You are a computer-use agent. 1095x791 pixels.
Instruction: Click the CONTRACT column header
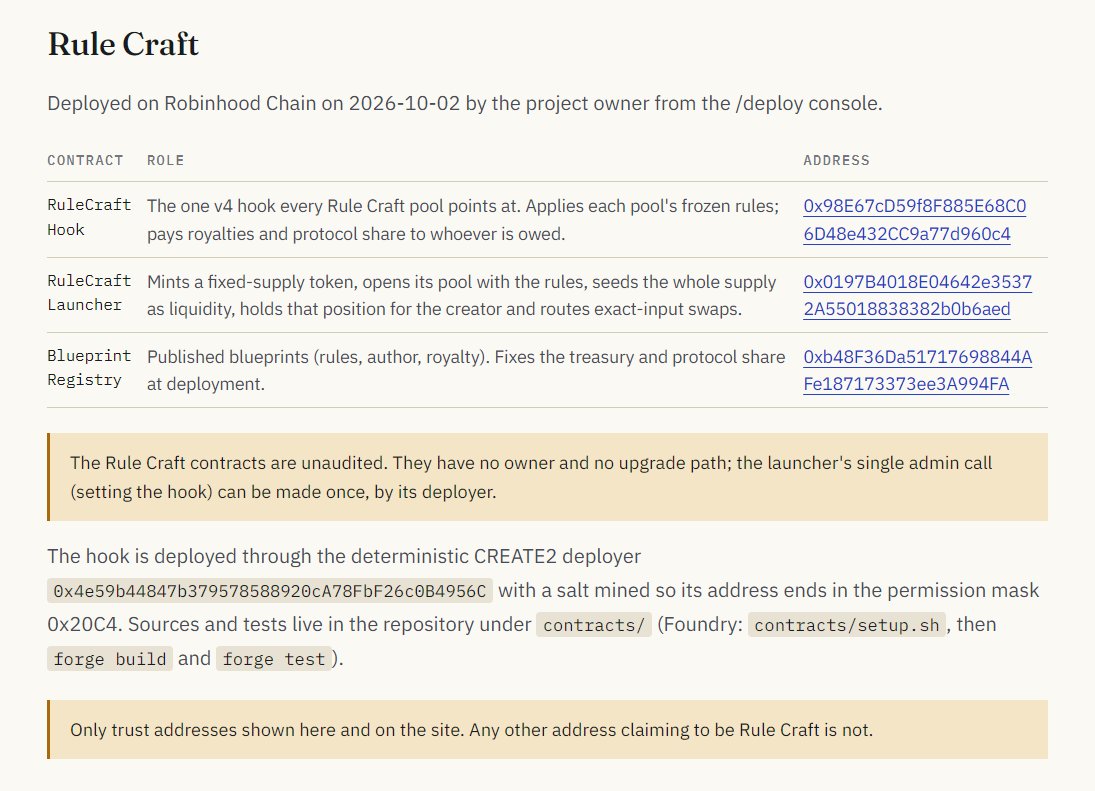click(85, 161)
